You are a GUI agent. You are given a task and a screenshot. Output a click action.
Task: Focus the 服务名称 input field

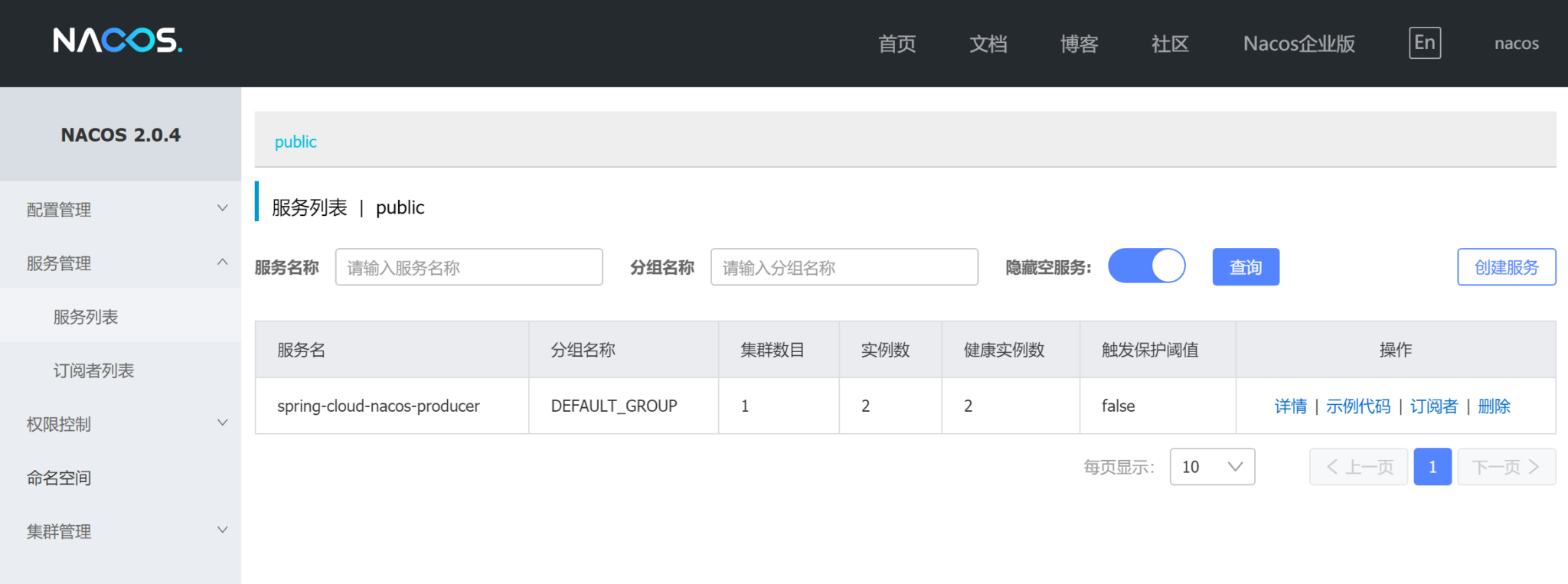click(x=469, y=267)
